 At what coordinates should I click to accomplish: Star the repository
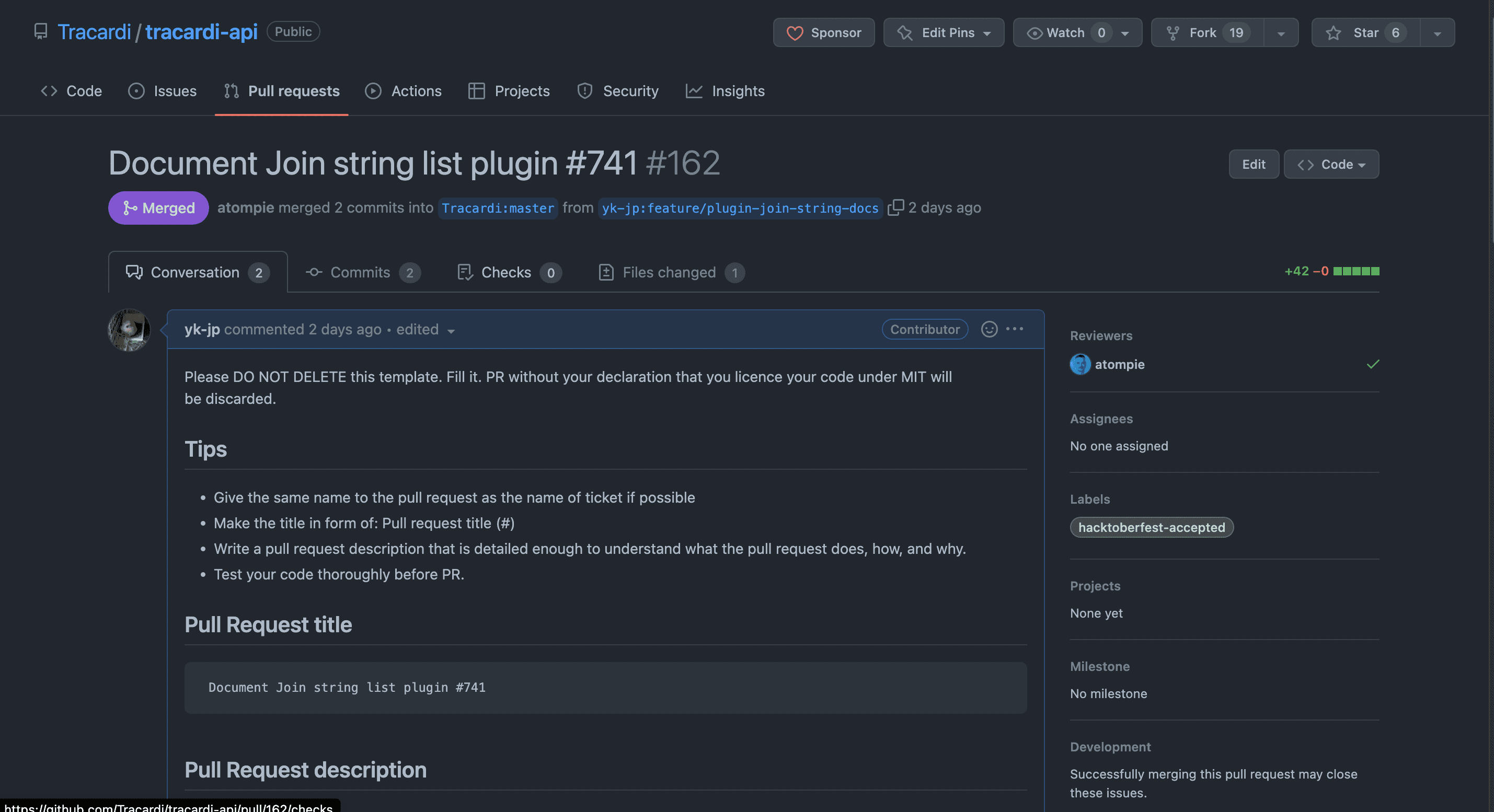pos(1366,32)
